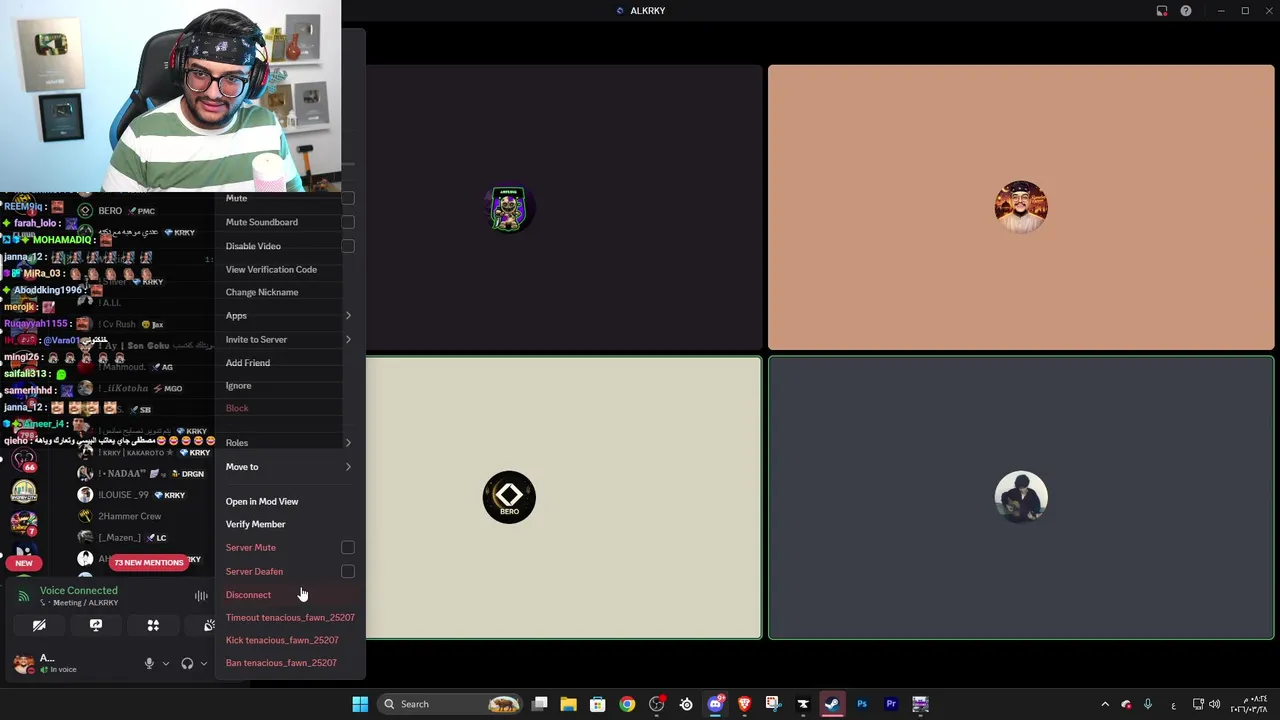Deafen using the headphones icon
Screen dimensions: 1280x720
tap(187, 663)
